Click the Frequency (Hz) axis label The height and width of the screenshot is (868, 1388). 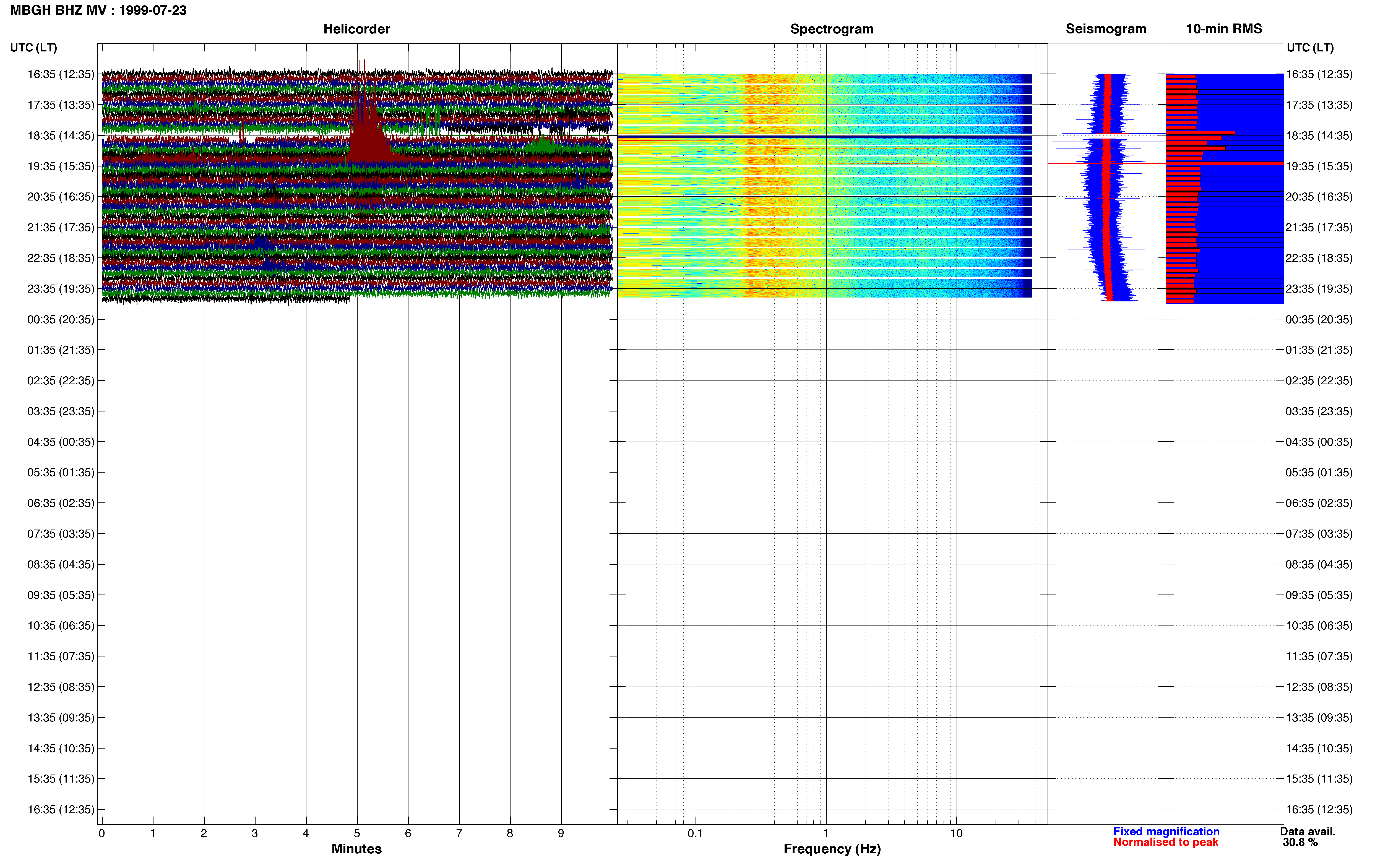[832, 848]
